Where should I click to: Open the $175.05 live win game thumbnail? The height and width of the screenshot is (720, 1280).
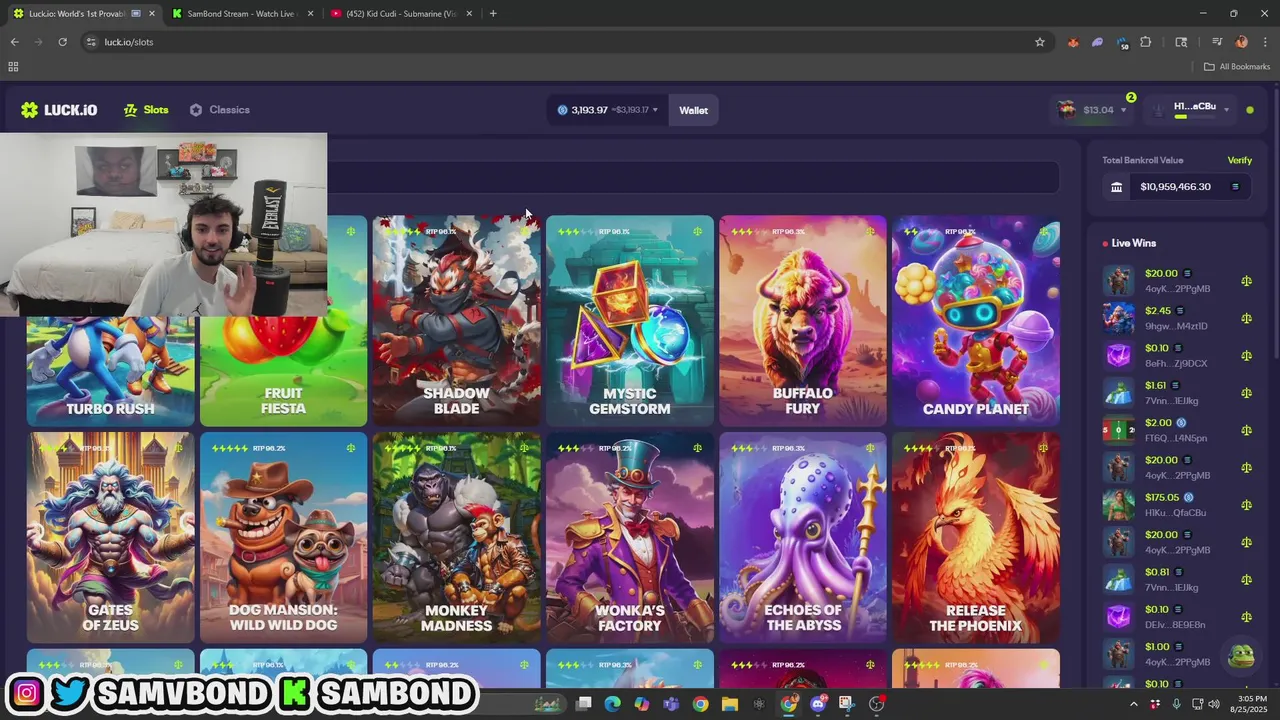coord(1118,505)
